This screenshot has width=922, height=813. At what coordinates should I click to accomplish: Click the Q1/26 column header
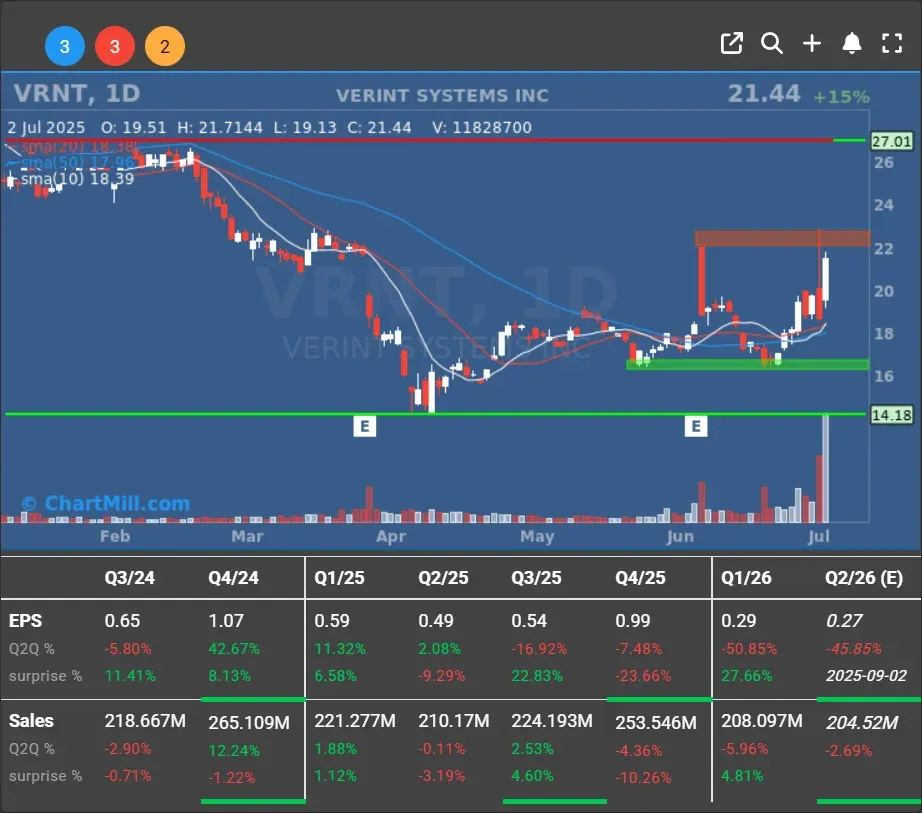746,578
